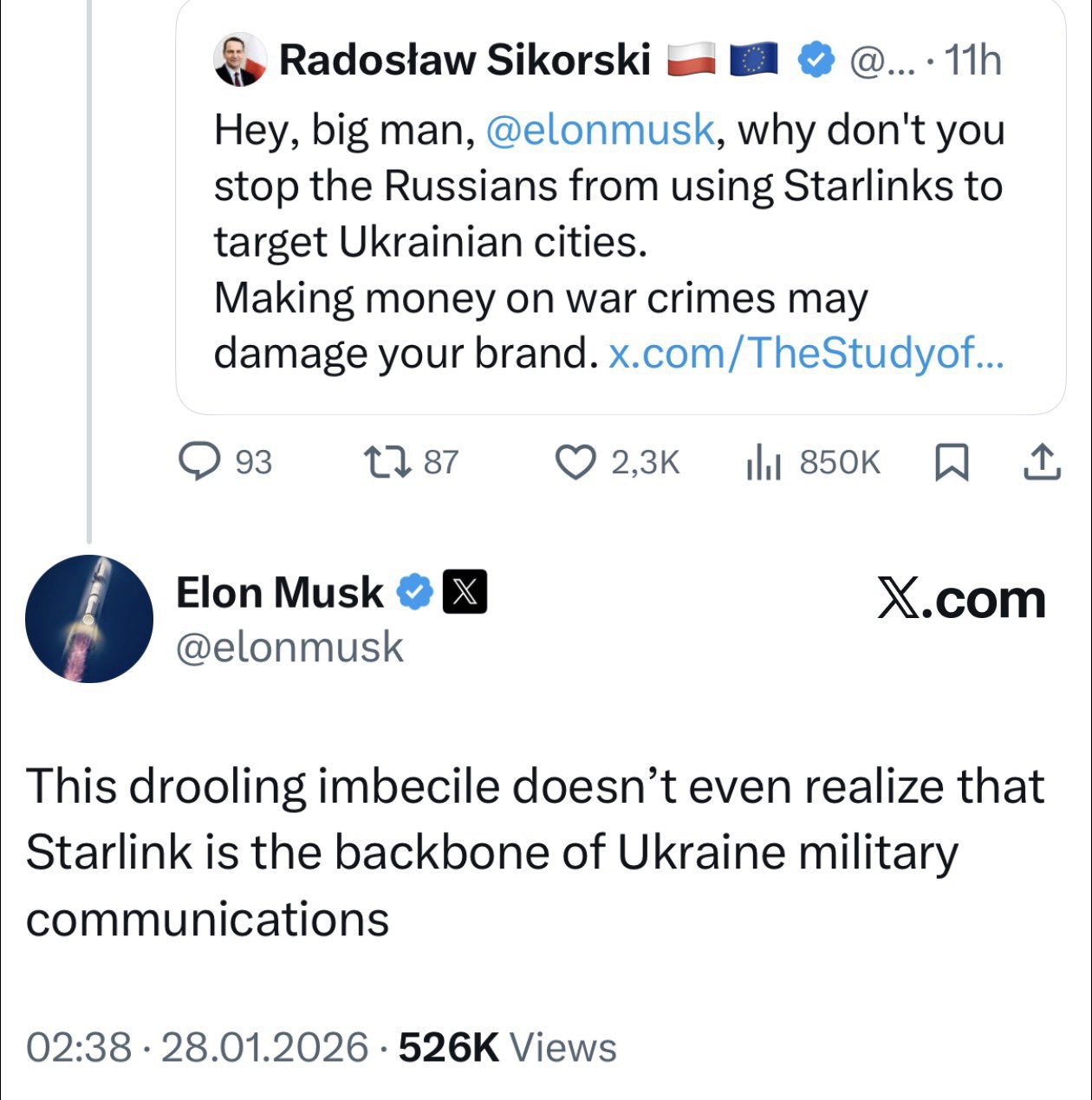This screenshot has height=1100, width=1092.
Task: Bookmark the quoted Sikorski post
Action: [952, 462]
